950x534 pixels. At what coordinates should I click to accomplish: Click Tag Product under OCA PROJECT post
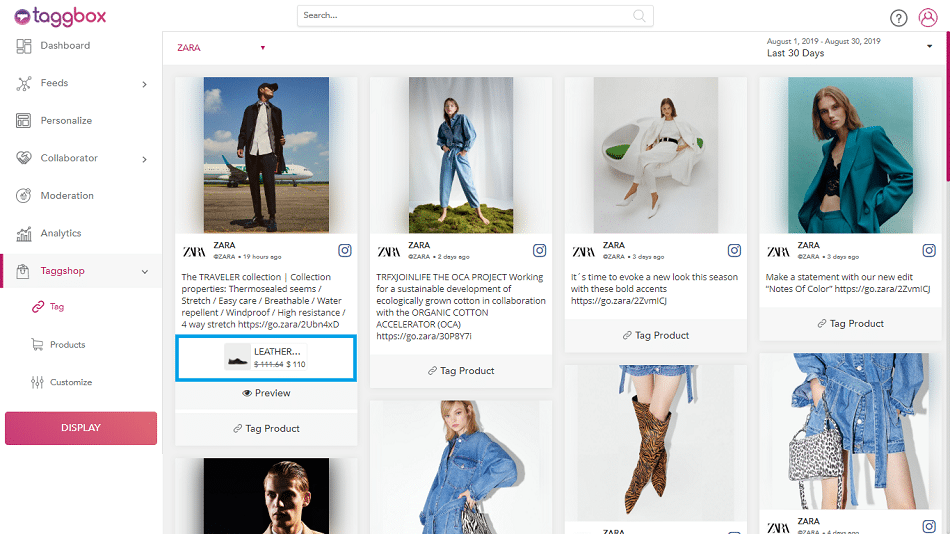[x=461, y=370]
